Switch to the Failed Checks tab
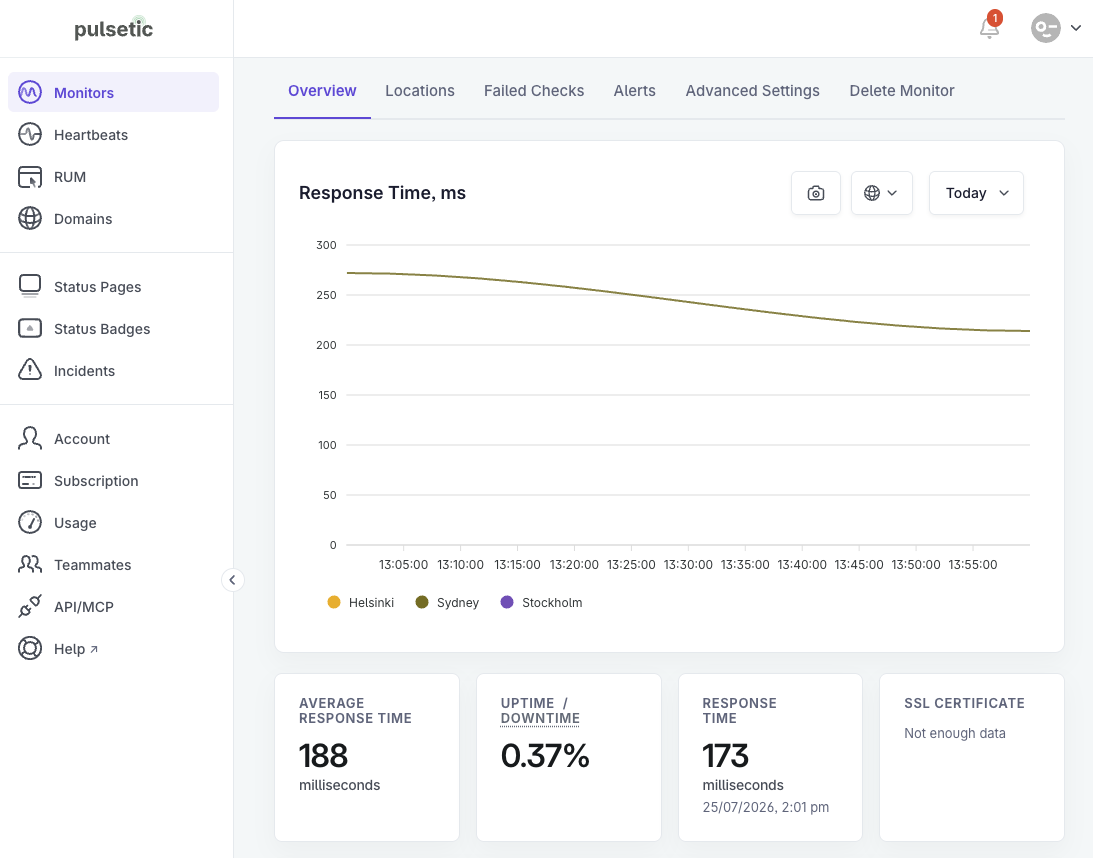1093x858 pixels. point(534,91)
